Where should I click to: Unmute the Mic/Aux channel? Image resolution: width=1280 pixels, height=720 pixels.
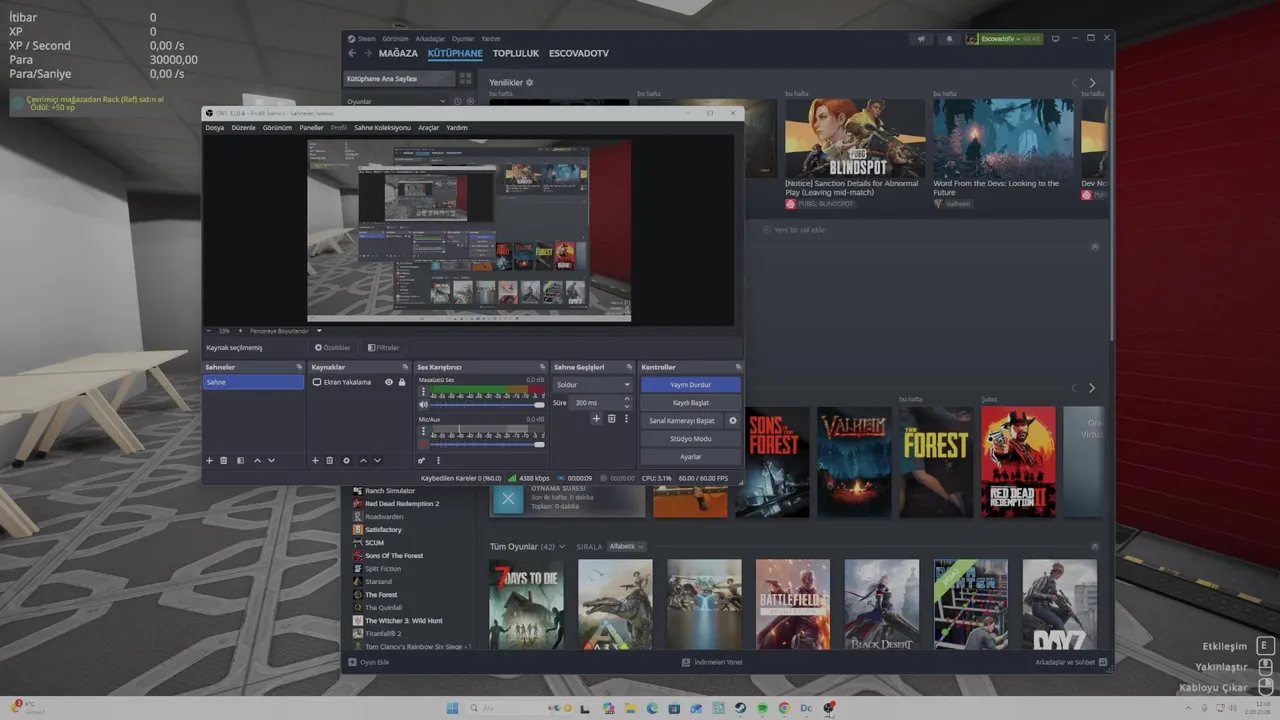pos(423,443)
